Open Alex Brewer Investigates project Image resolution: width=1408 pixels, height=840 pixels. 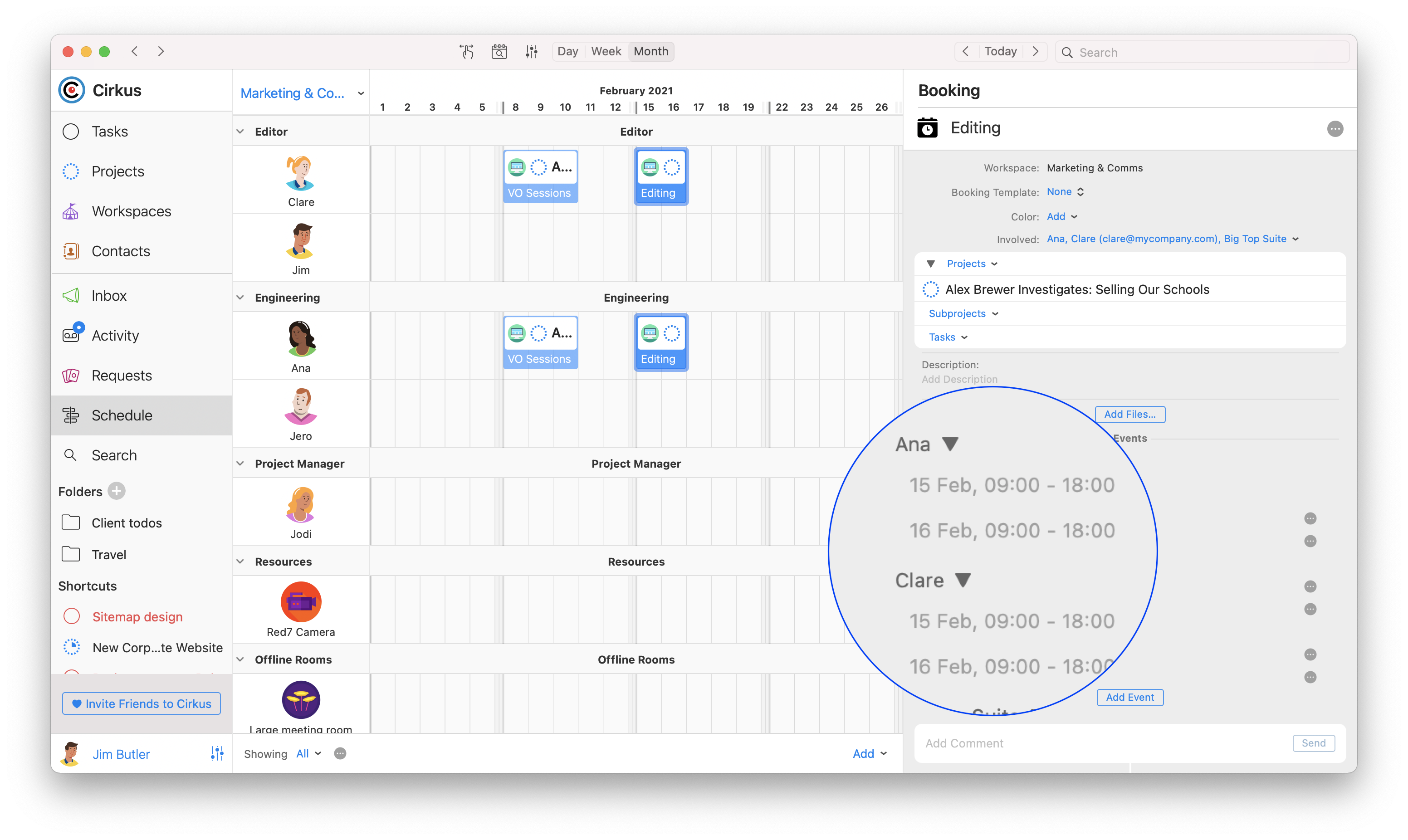(1077, 289)
